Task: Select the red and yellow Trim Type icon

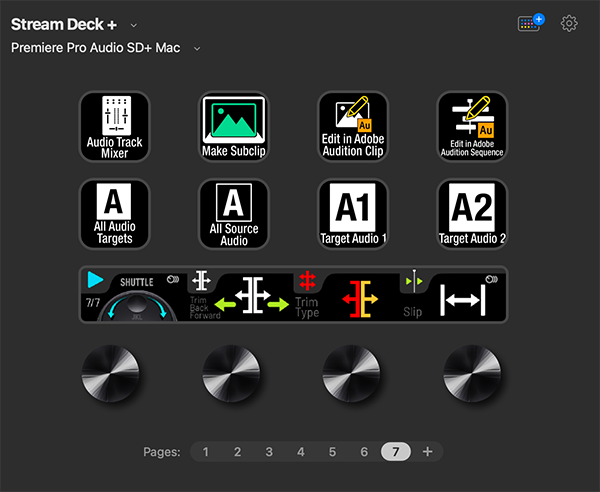Action: click(360, 299)
